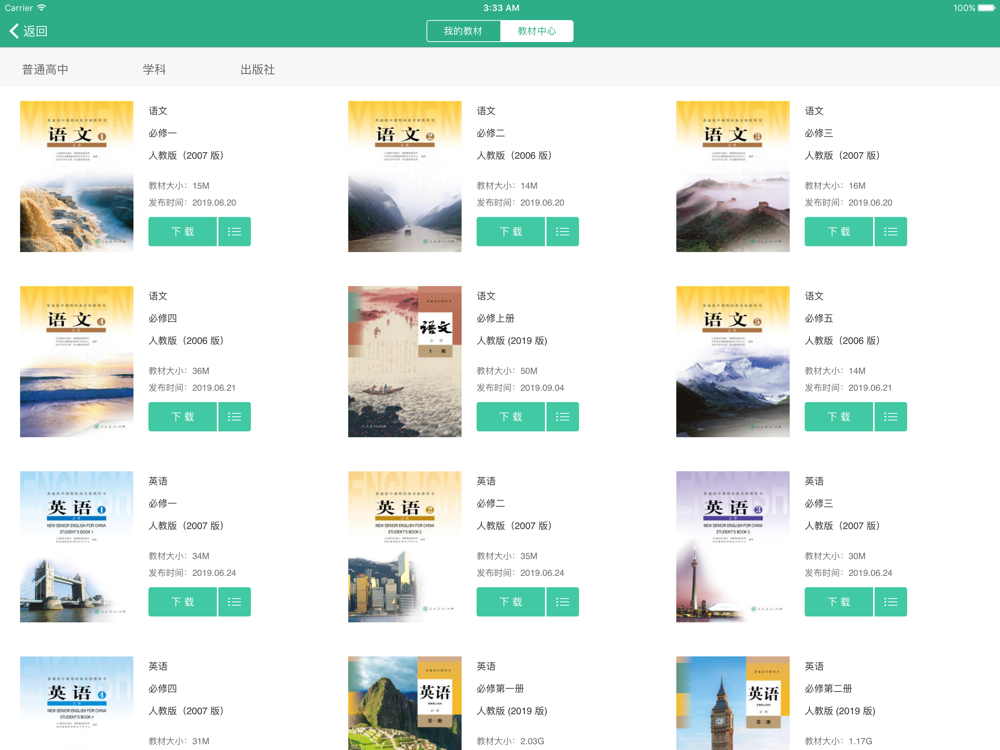Tap the Wi-Fi status icon
Image resolution: width=1000 pixels, height=750 pixels.
coord(41,8)
